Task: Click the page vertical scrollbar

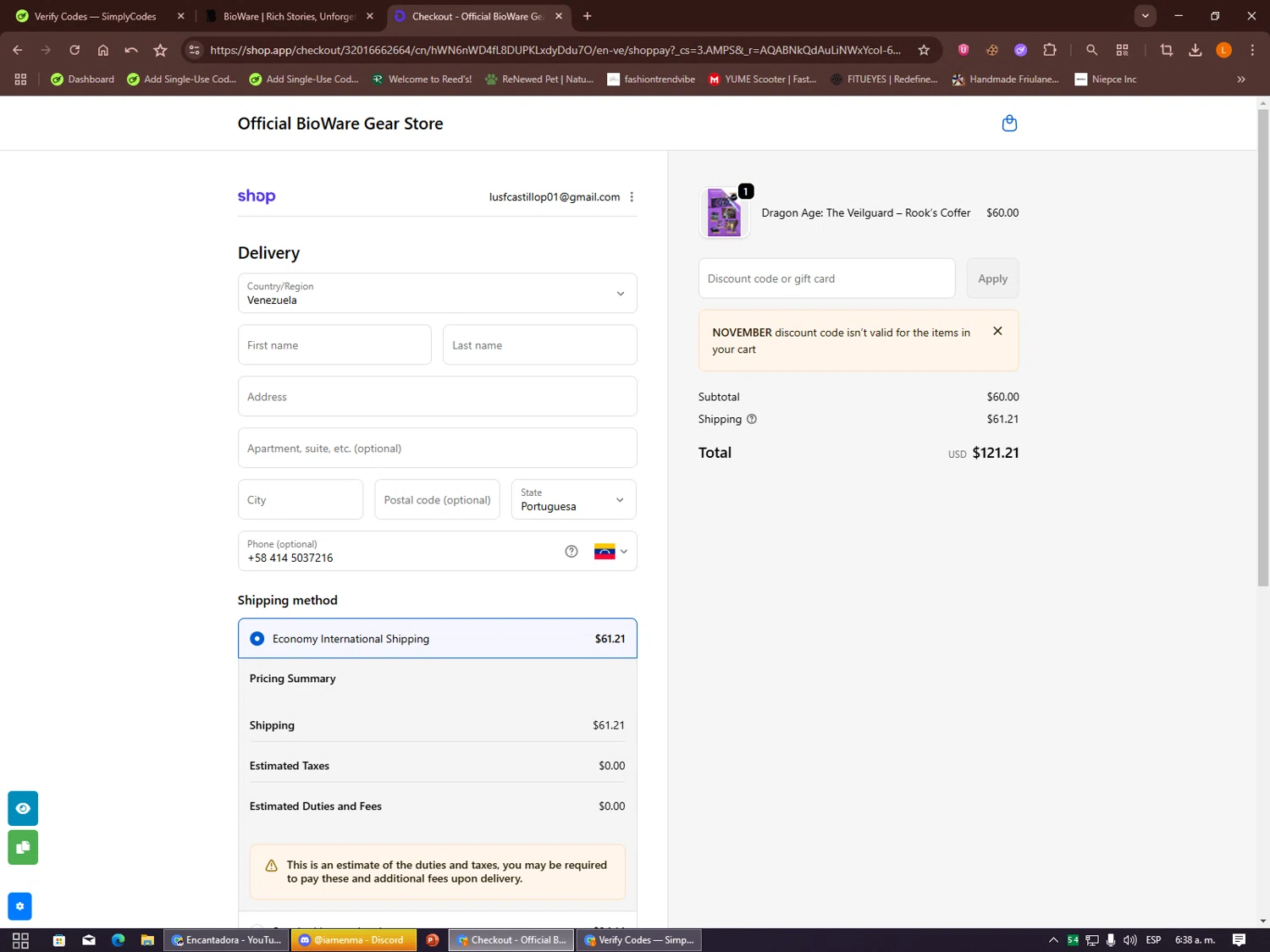Action: [1263, 347]
